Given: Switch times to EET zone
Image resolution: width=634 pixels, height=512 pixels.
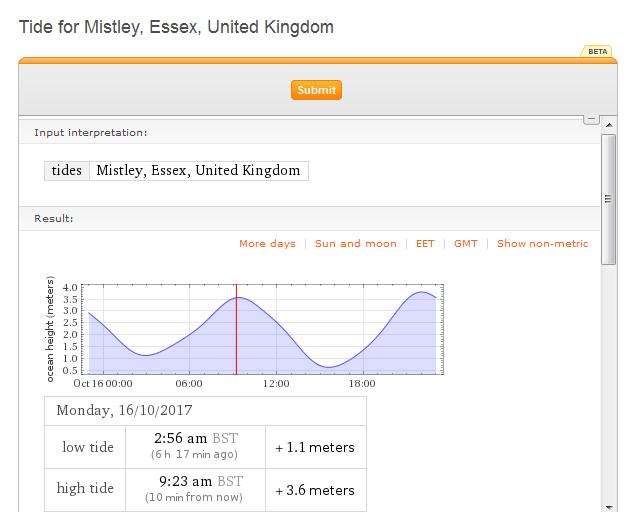Looking at the screenshot, I should [425, 243].
